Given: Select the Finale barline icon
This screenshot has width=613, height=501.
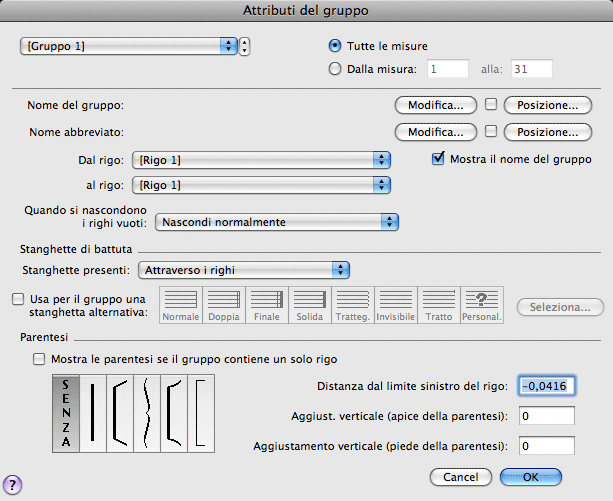Looking at the screenshot, I should pyautogui.click(x=266, y=304).
